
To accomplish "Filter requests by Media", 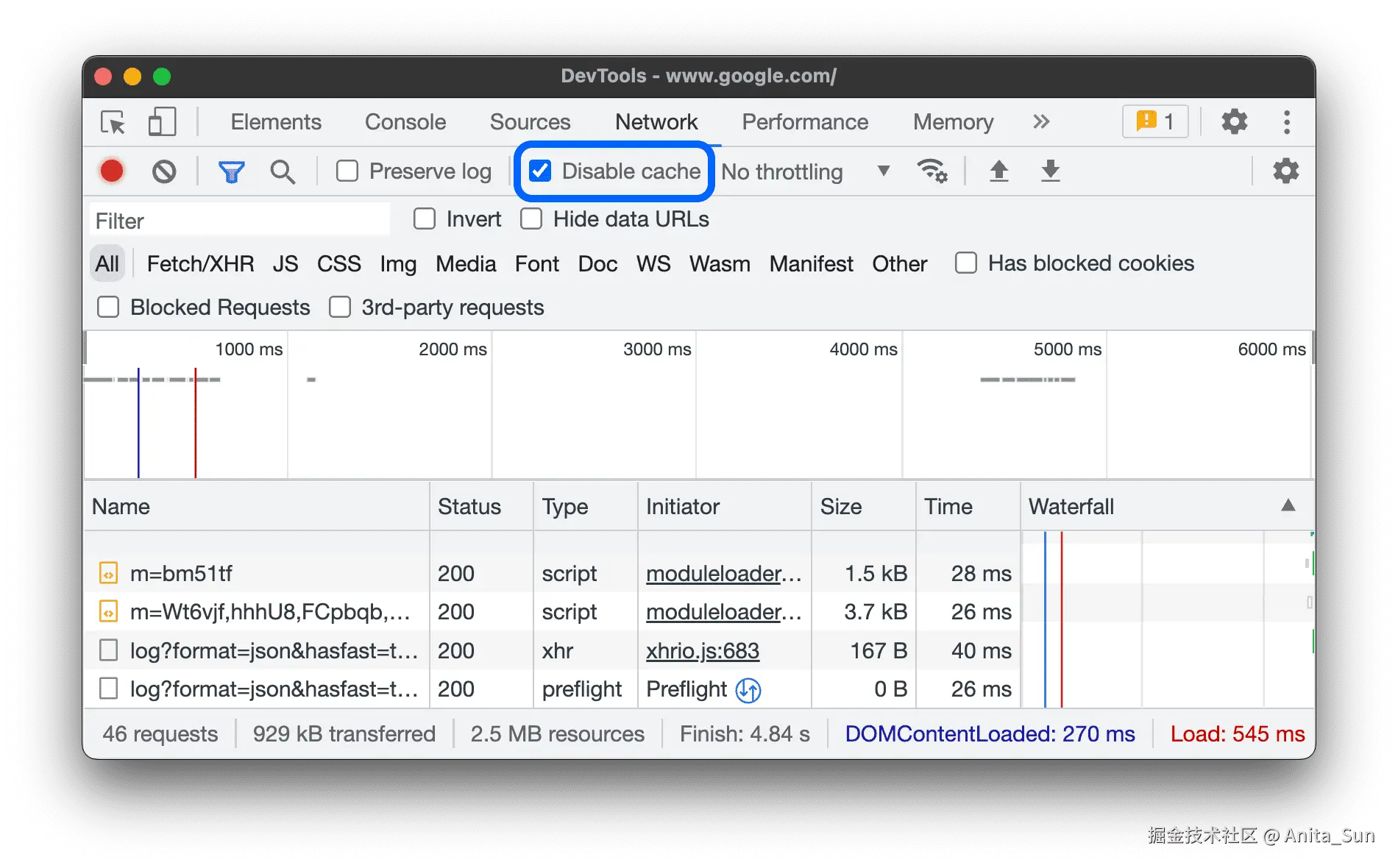I will (466, 264).
